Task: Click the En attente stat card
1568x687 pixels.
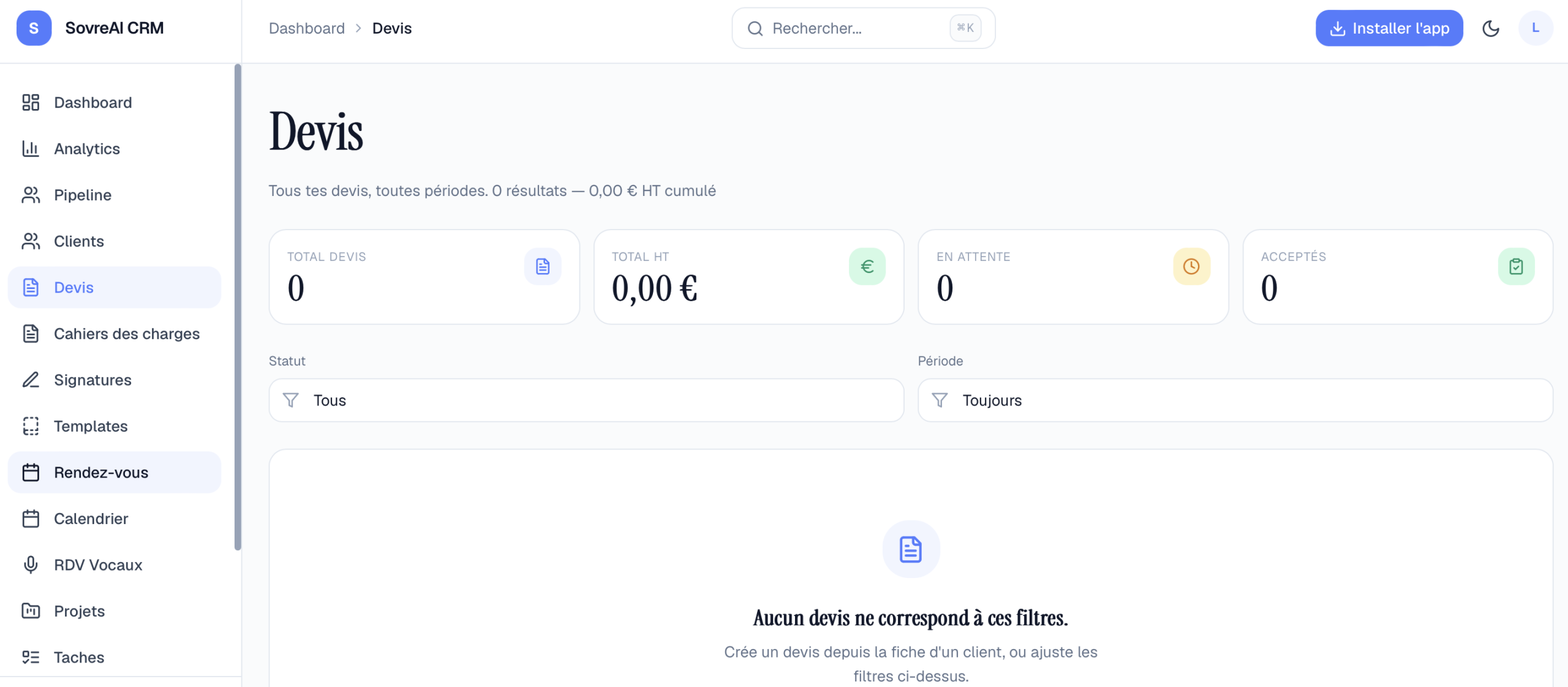Action: (x=1073, y=277)
